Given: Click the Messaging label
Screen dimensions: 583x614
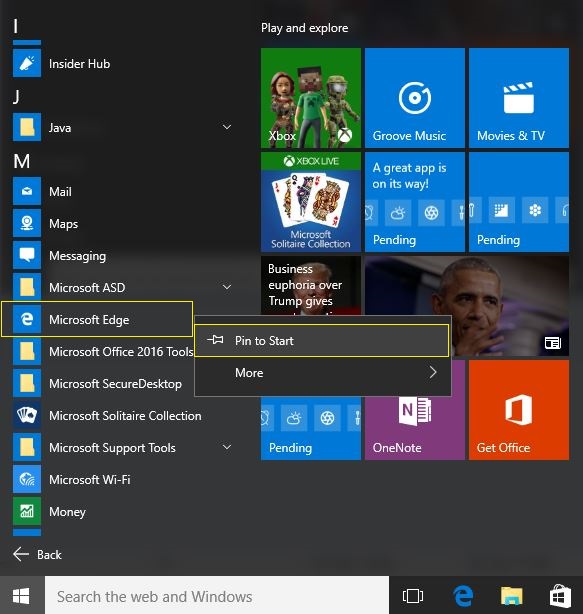Looking at the screenshot, I should pyautogui.click(x=78, y=256).
